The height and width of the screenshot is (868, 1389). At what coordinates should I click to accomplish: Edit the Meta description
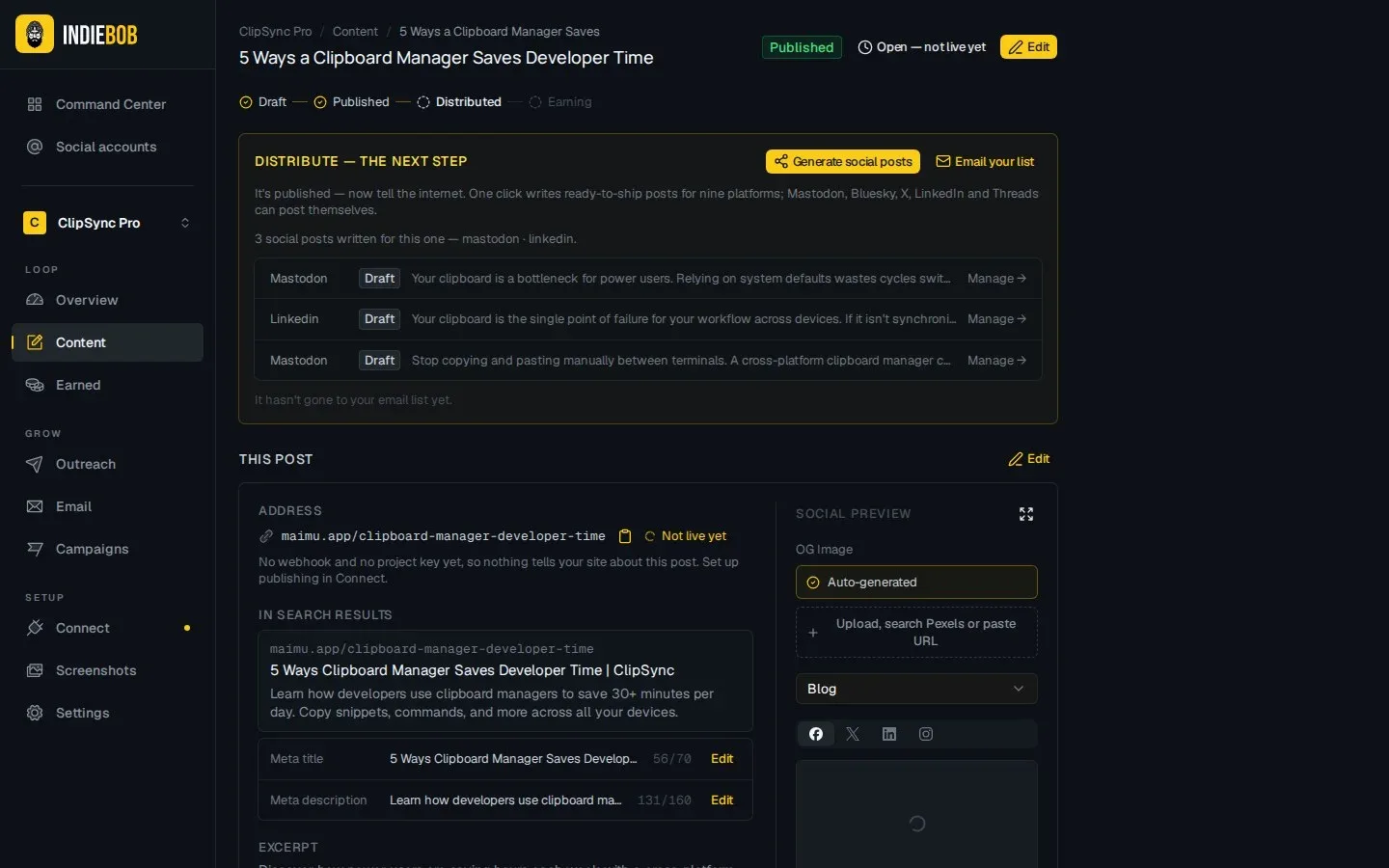point(722,800)
